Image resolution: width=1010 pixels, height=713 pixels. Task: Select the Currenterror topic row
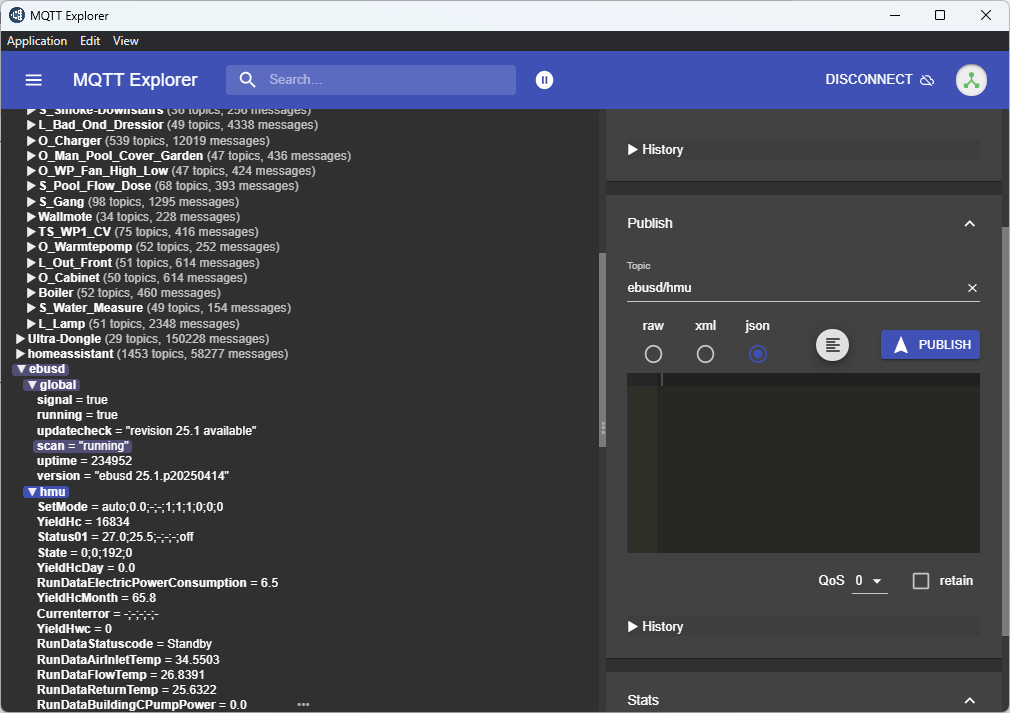click(x=97, y=614)
